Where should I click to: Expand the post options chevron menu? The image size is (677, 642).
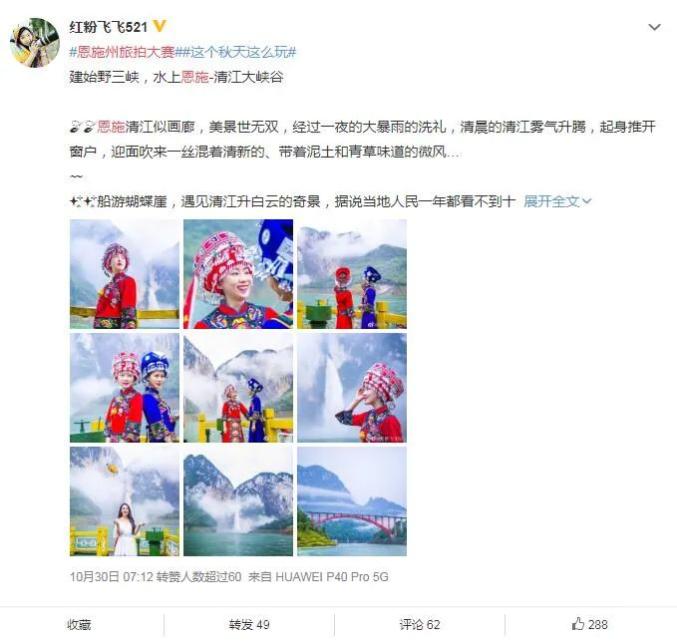pos(655,27)
